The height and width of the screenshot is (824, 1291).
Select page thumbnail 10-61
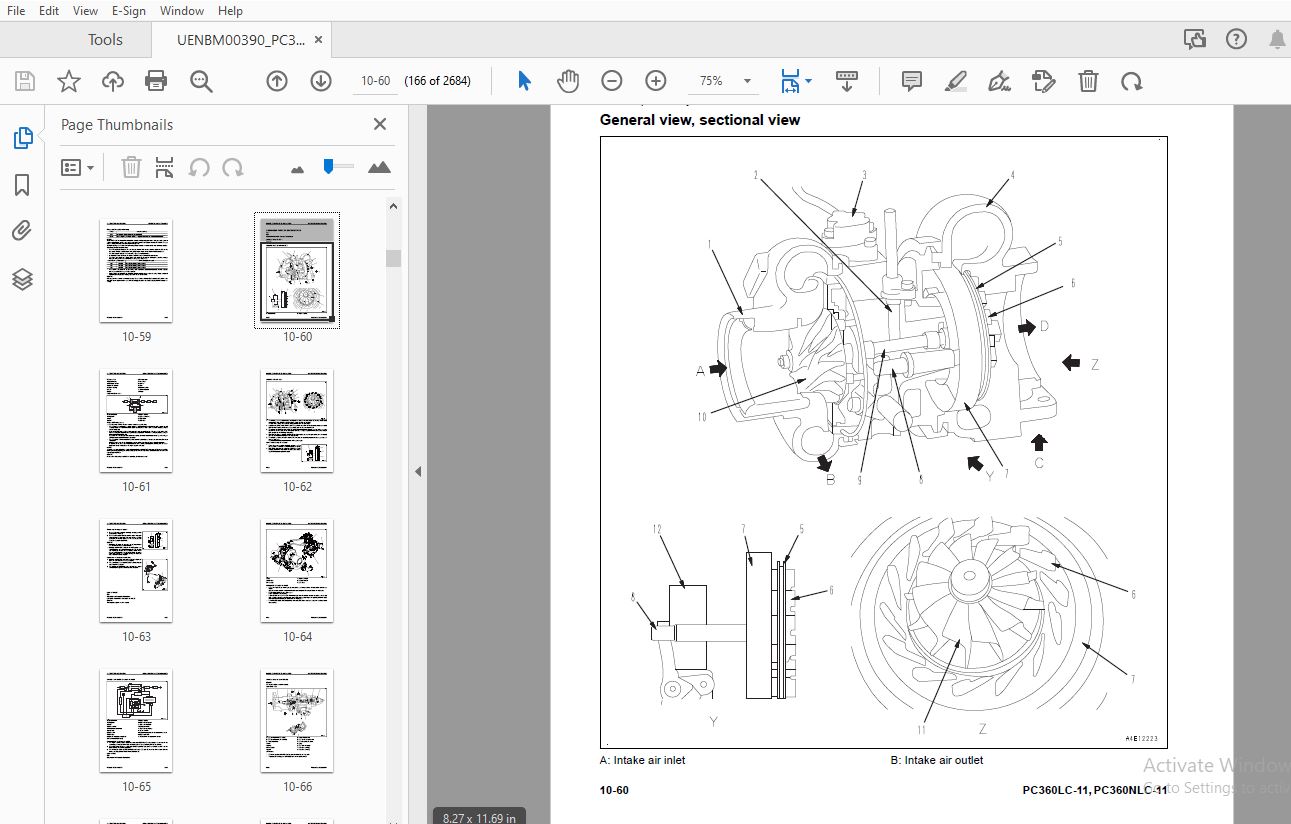pyautogui.click(x=136, y=421)
